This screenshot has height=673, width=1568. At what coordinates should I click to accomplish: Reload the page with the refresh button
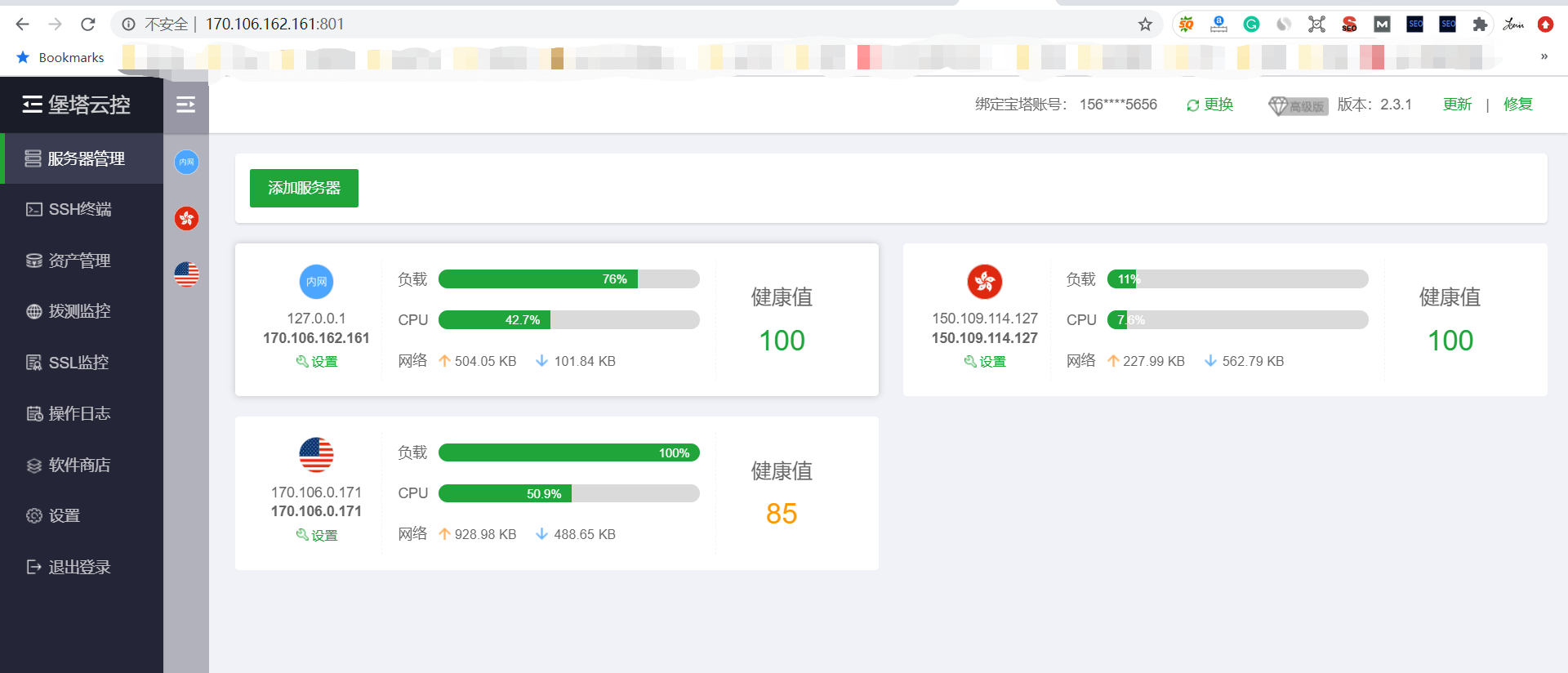click(x=88, y=25)
